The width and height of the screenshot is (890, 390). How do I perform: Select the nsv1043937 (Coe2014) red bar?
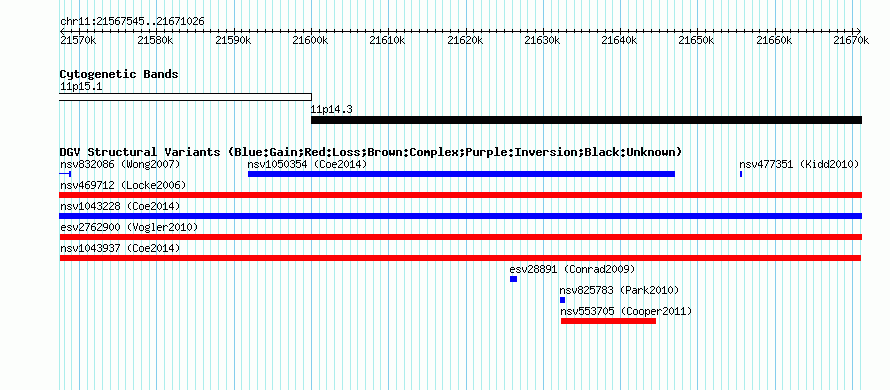click(x=460, y=258)
